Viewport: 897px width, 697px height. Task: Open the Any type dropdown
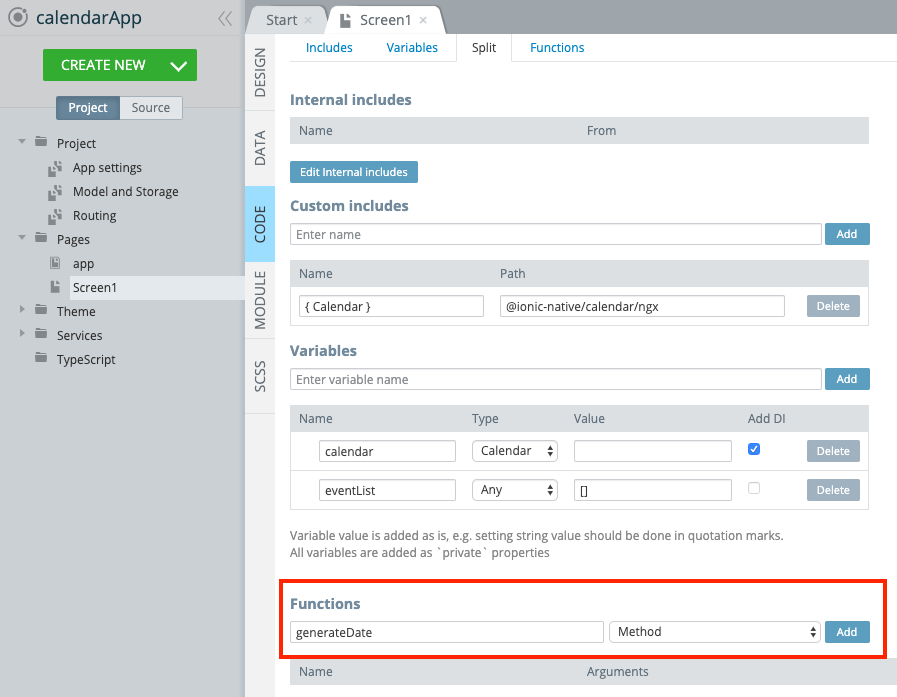(515, 490)
